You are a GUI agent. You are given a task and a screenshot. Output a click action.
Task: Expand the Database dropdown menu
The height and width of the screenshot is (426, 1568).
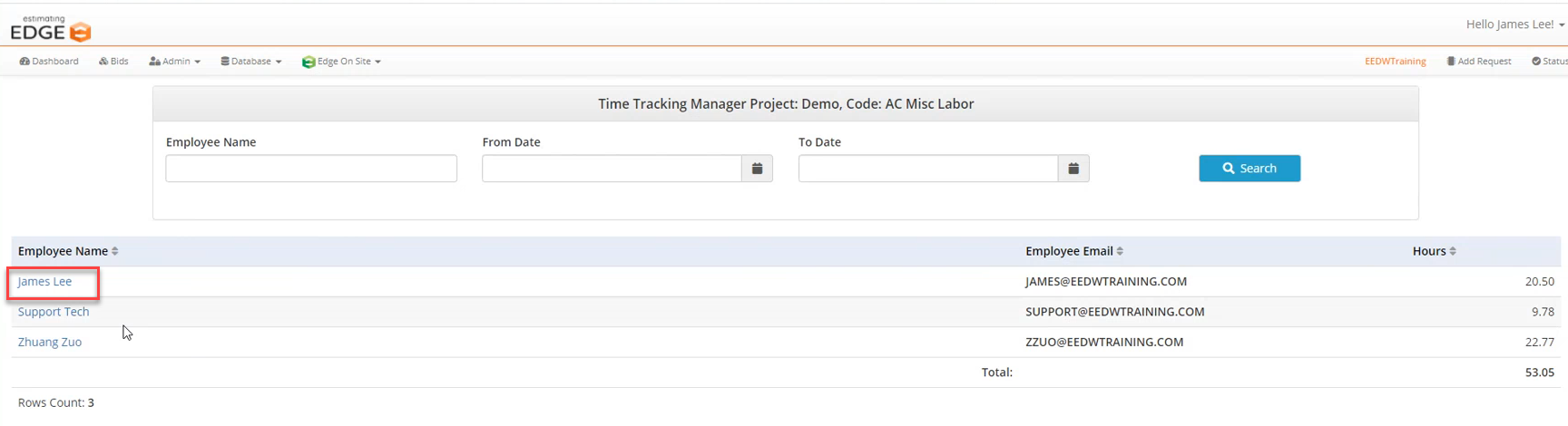coord(251,62)
